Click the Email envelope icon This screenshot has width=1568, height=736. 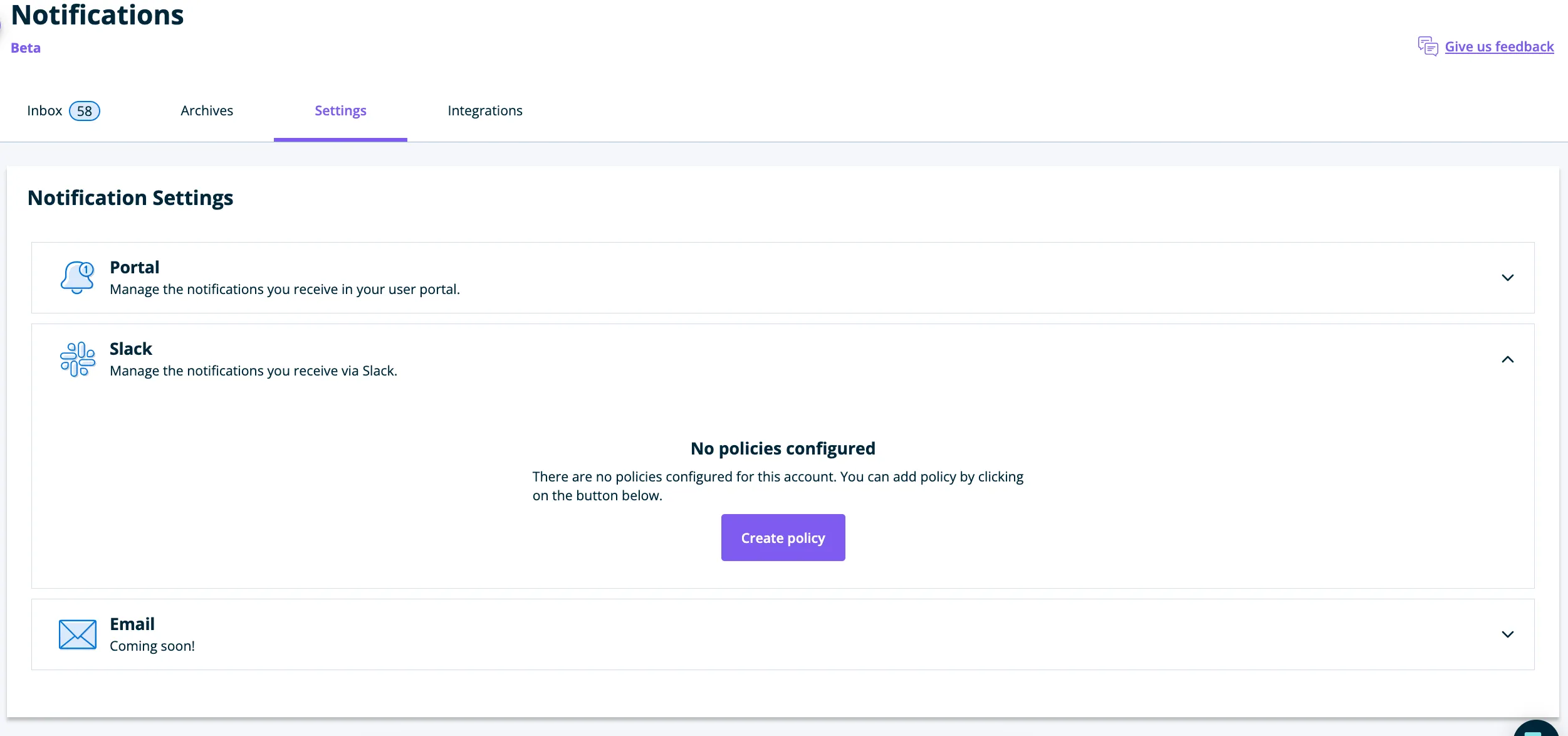76,634
